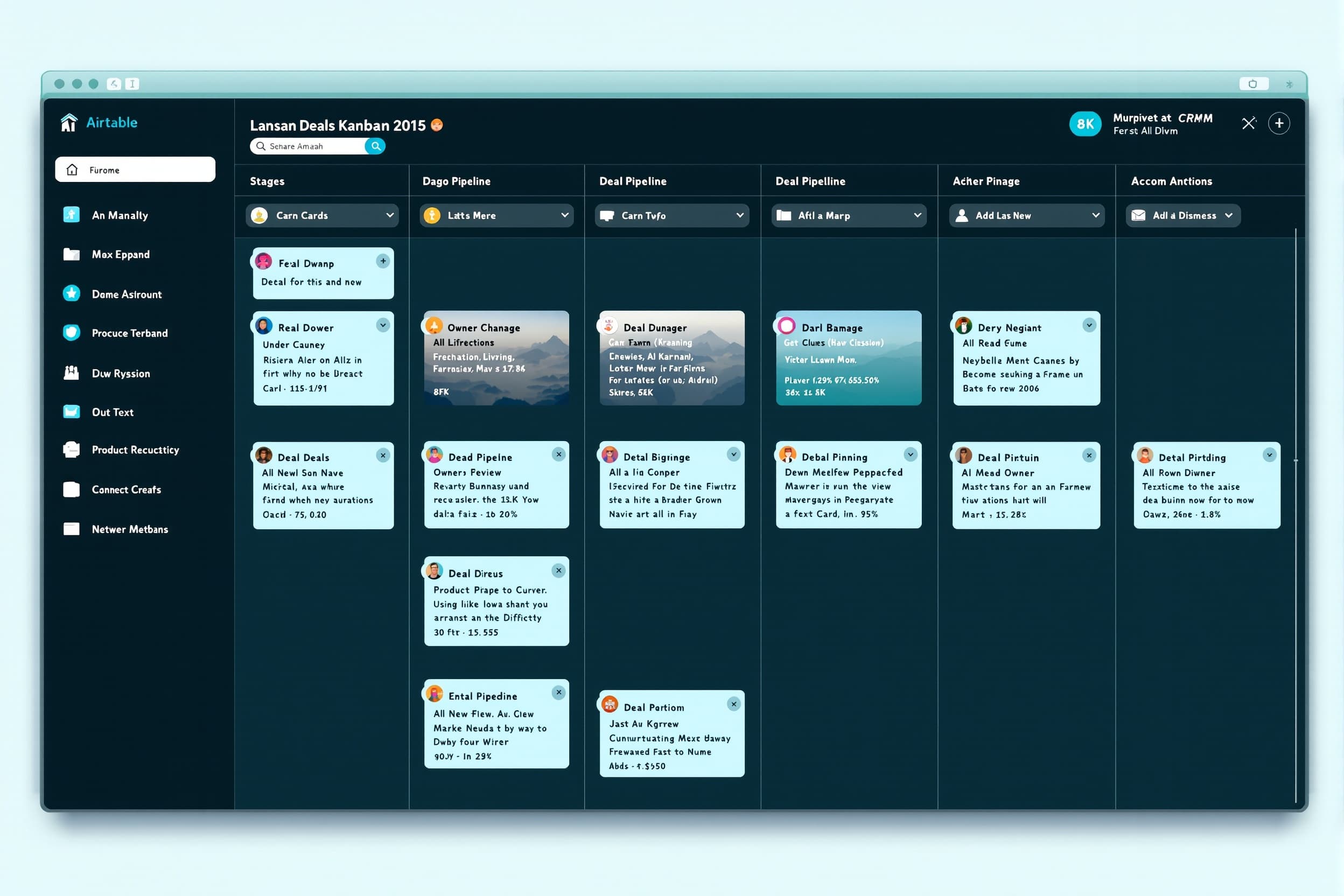The image size is (1344, 896).
Task: Dismiss the Deal Deals card
Action: pos(383,455)
